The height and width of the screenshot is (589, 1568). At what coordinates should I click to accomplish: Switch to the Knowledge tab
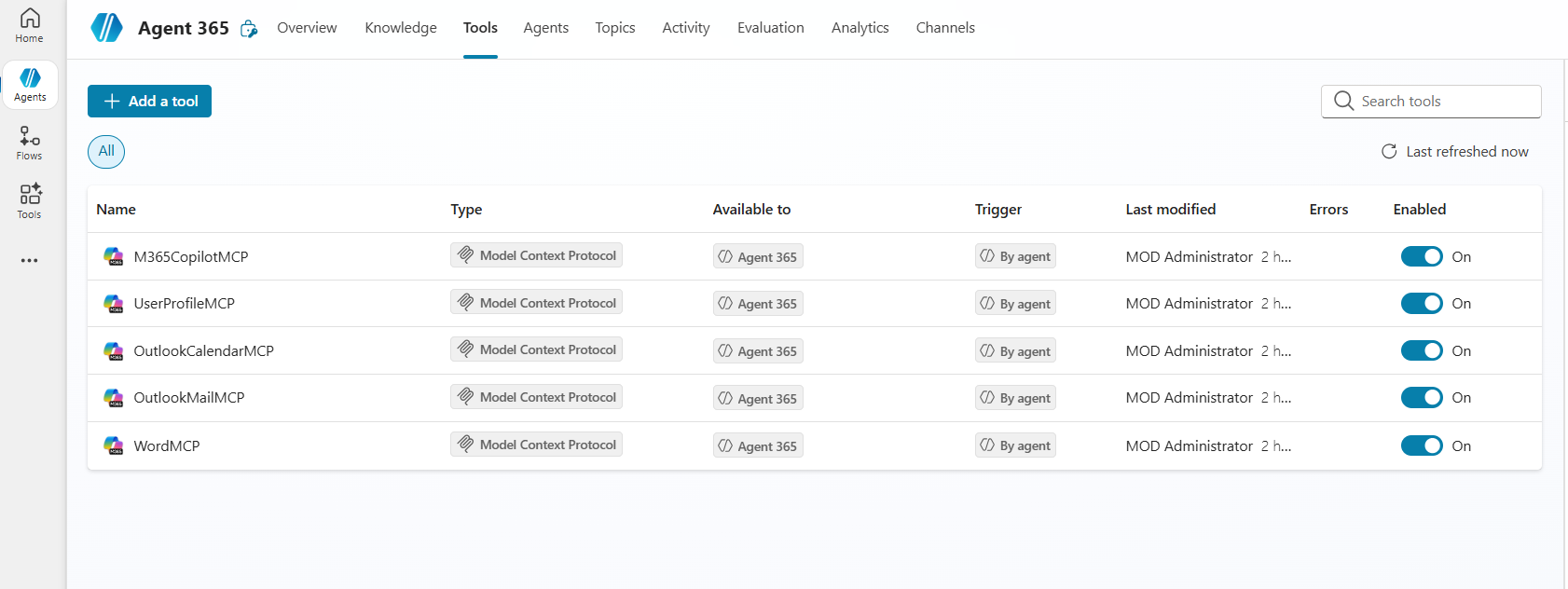401,28
